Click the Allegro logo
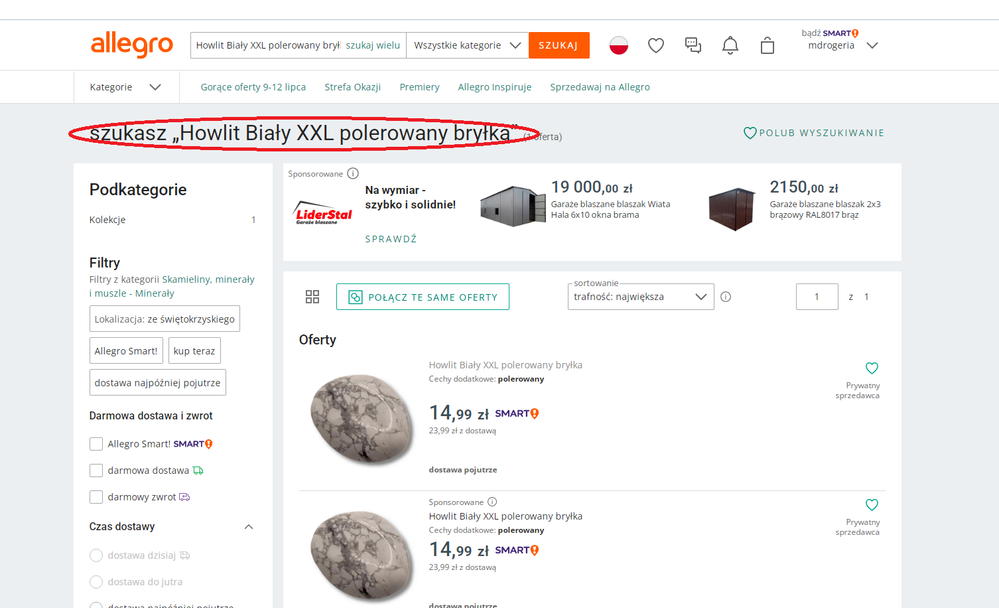The height and width of the screenshot is (608, 999). (132, 45)
